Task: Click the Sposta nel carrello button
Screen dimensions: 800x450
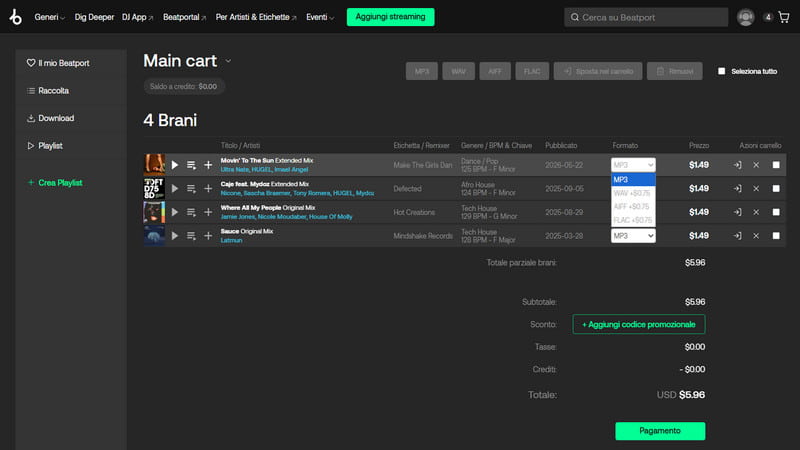Action: (x=598, y=71)
